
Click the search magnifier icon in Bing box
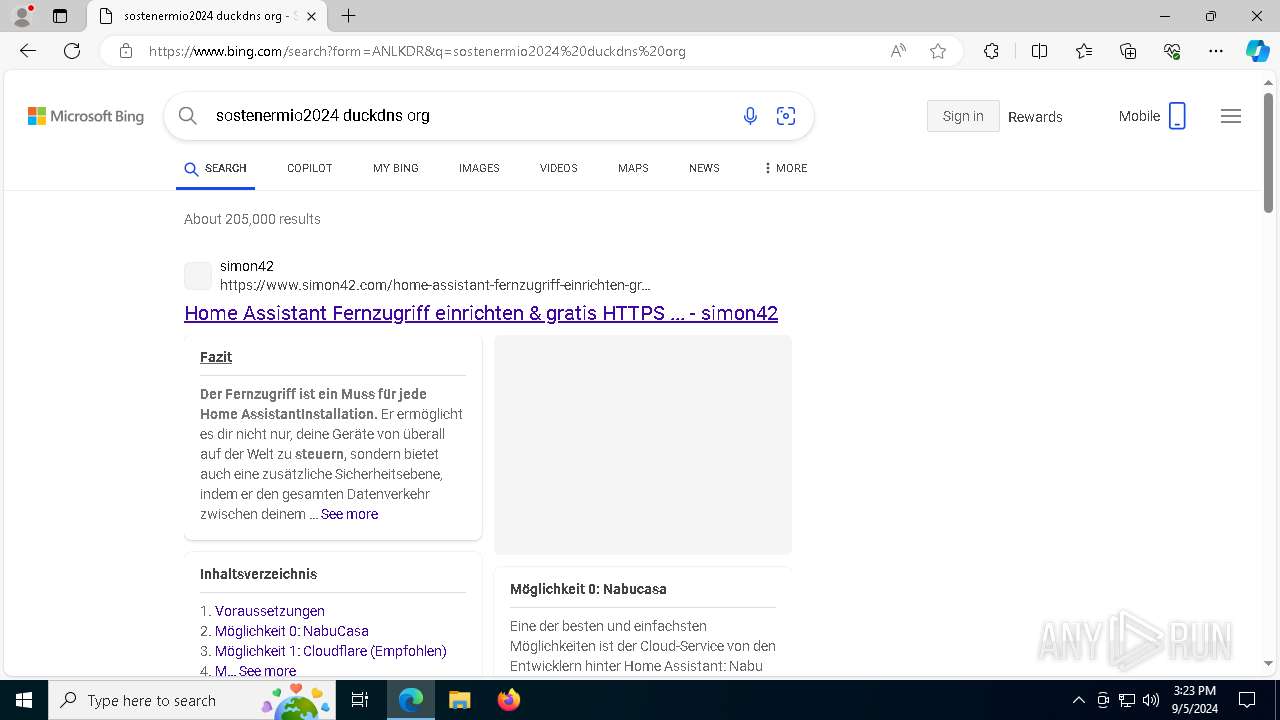click(187, 116)
